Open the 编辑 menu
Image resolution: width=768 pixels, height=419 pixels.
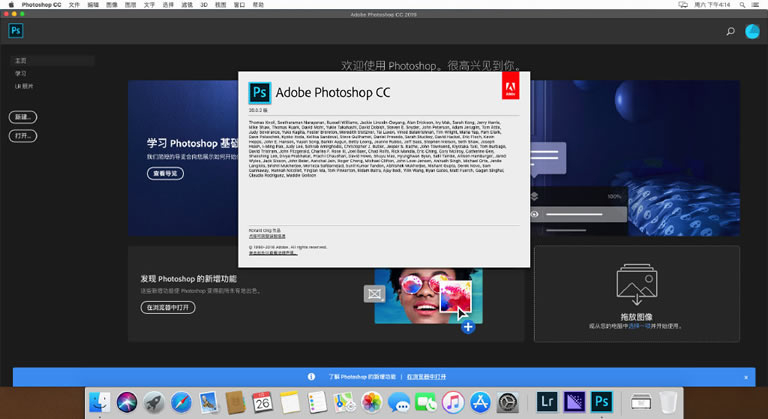tap(93, 4)
